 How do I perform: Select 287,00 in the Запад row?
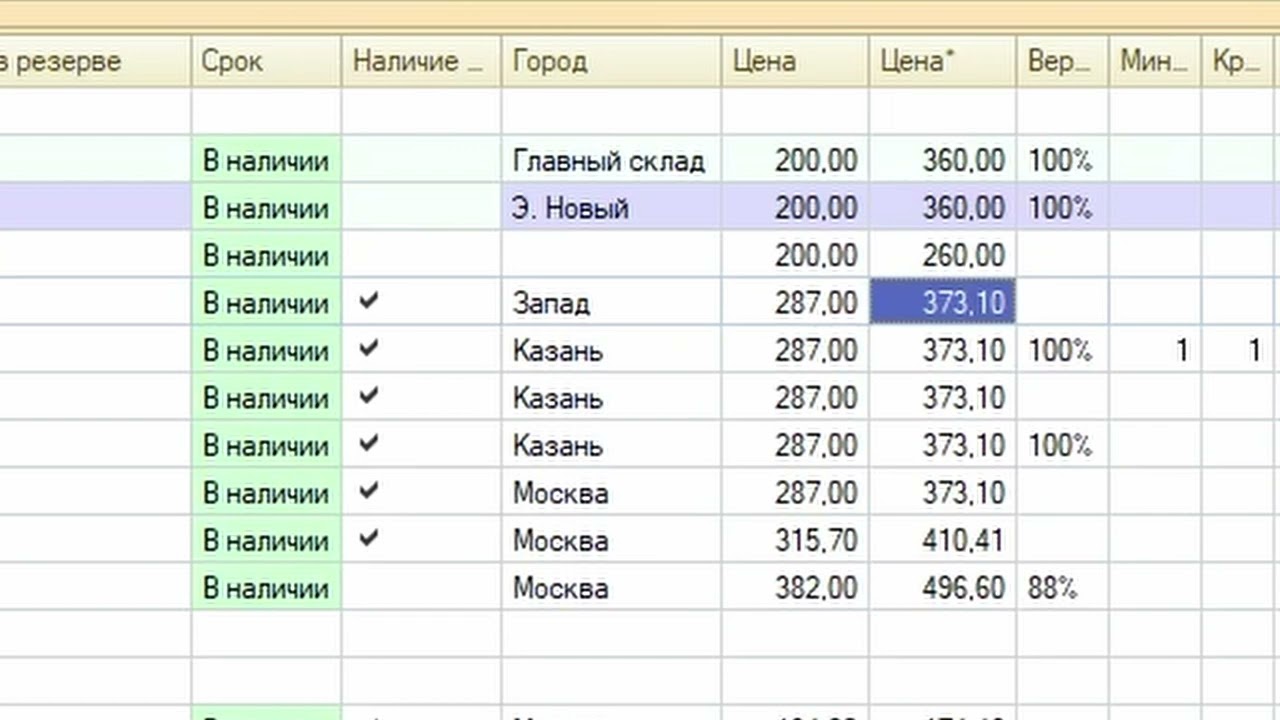(x=795, y=303)
